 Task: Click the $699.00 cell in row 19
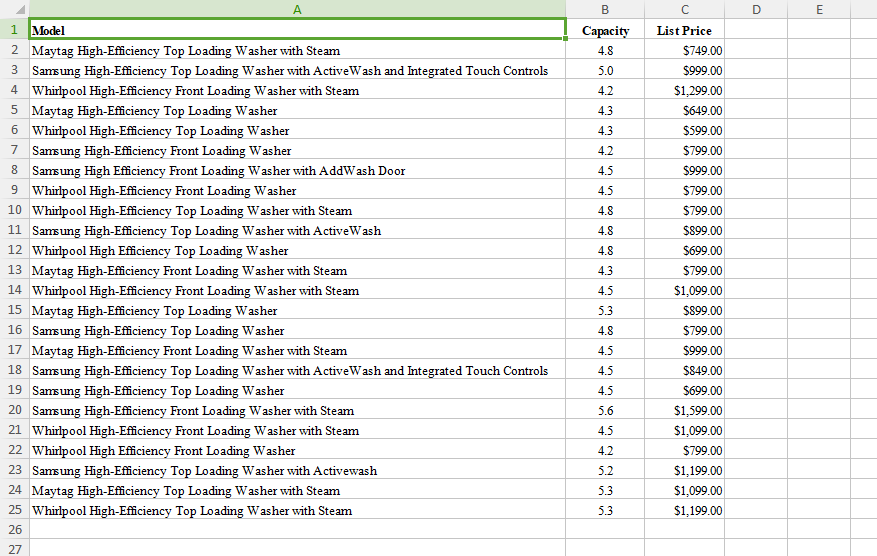[685, 390]
